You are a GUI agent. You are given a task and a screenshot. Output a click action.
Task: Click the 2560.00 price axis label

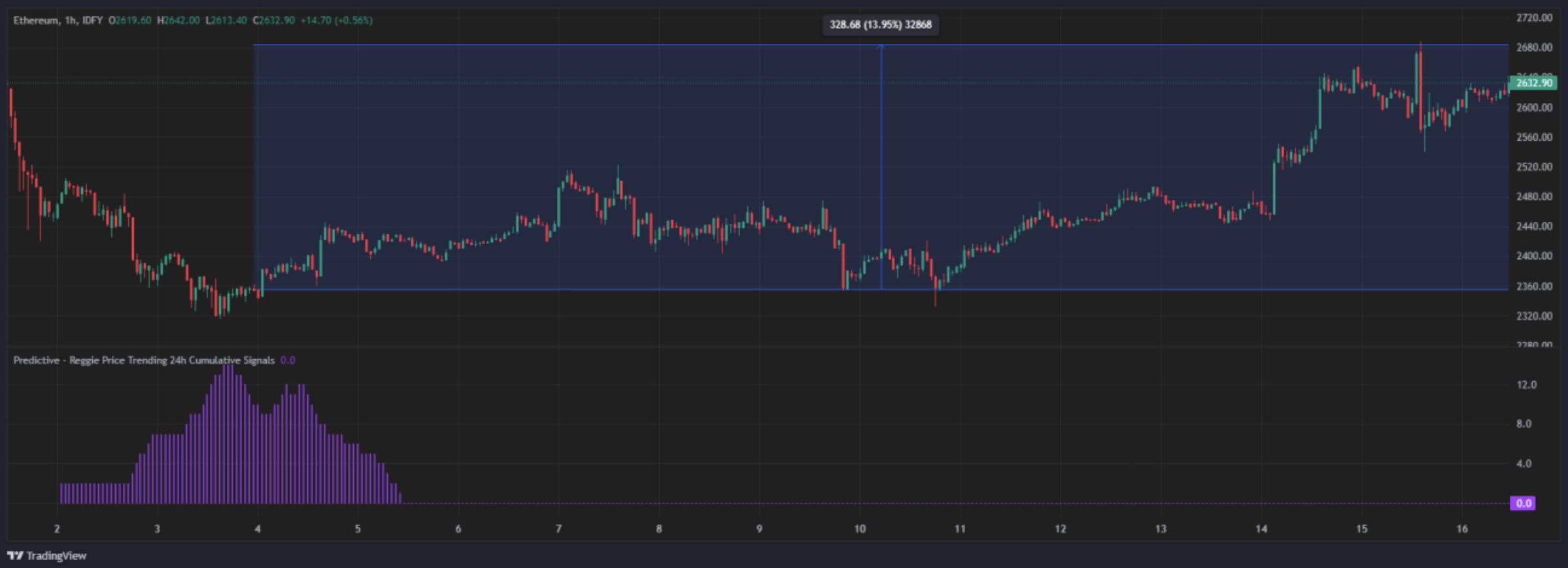[1534, 137]
